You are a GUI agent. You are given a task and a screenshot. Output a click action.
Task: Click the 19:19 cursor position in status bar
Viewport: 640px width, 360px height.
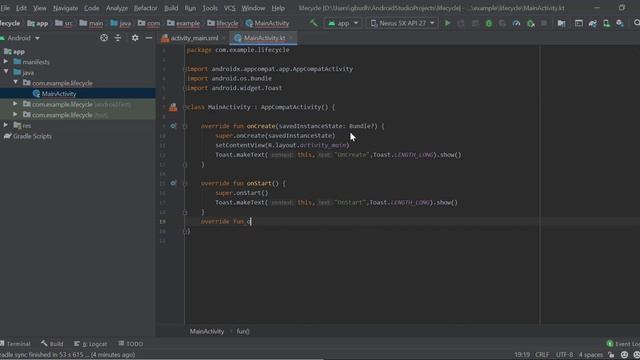click(x=522, y=355)
